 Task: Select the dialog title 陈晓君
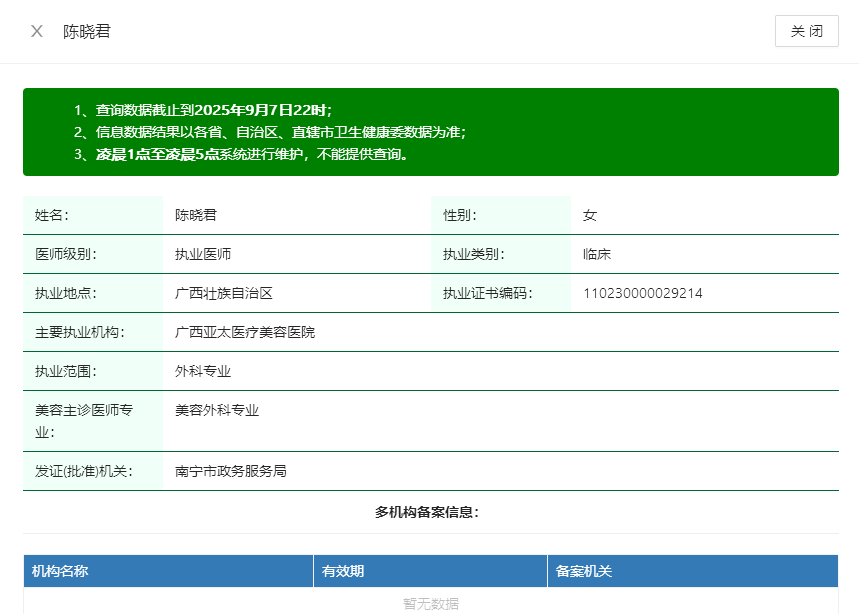(87, 31)
